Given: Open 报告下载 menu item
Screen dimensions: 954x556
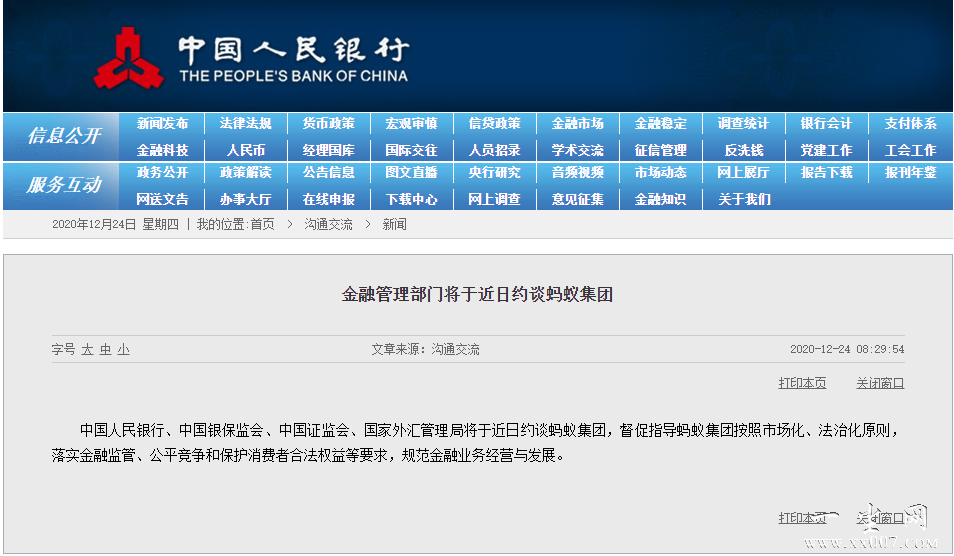Looking at the screenshot, I should click(x=826, y=173).
